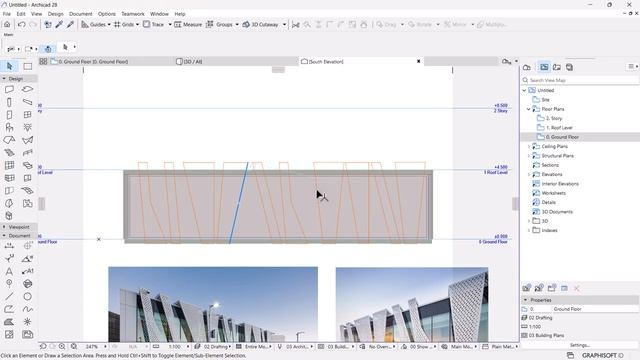Expand the Ceiling Plans tree node
Image resolution: width=640 pixels, height=360 pixels.
pos(529,146)
